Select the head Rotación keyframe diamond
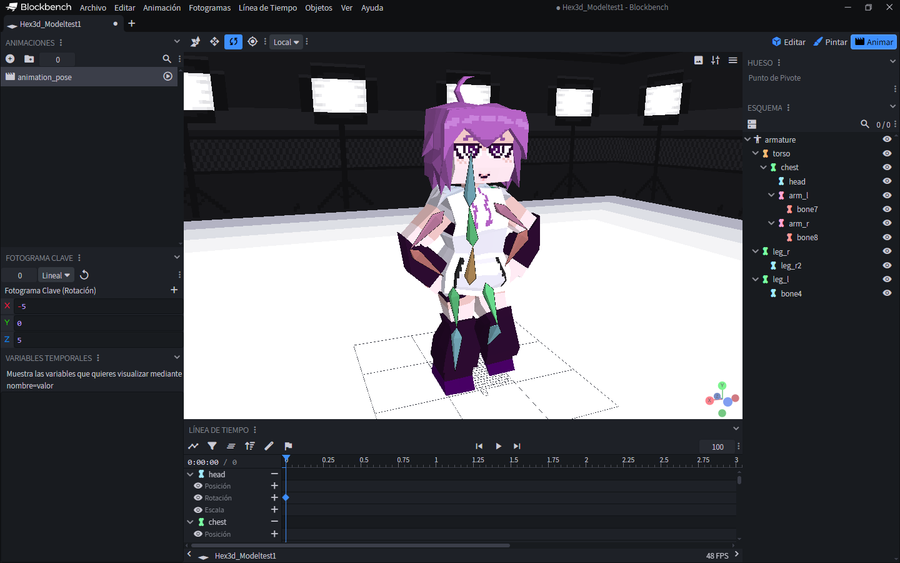This screenshot has height=563, width=900. (x=286, y=498)
